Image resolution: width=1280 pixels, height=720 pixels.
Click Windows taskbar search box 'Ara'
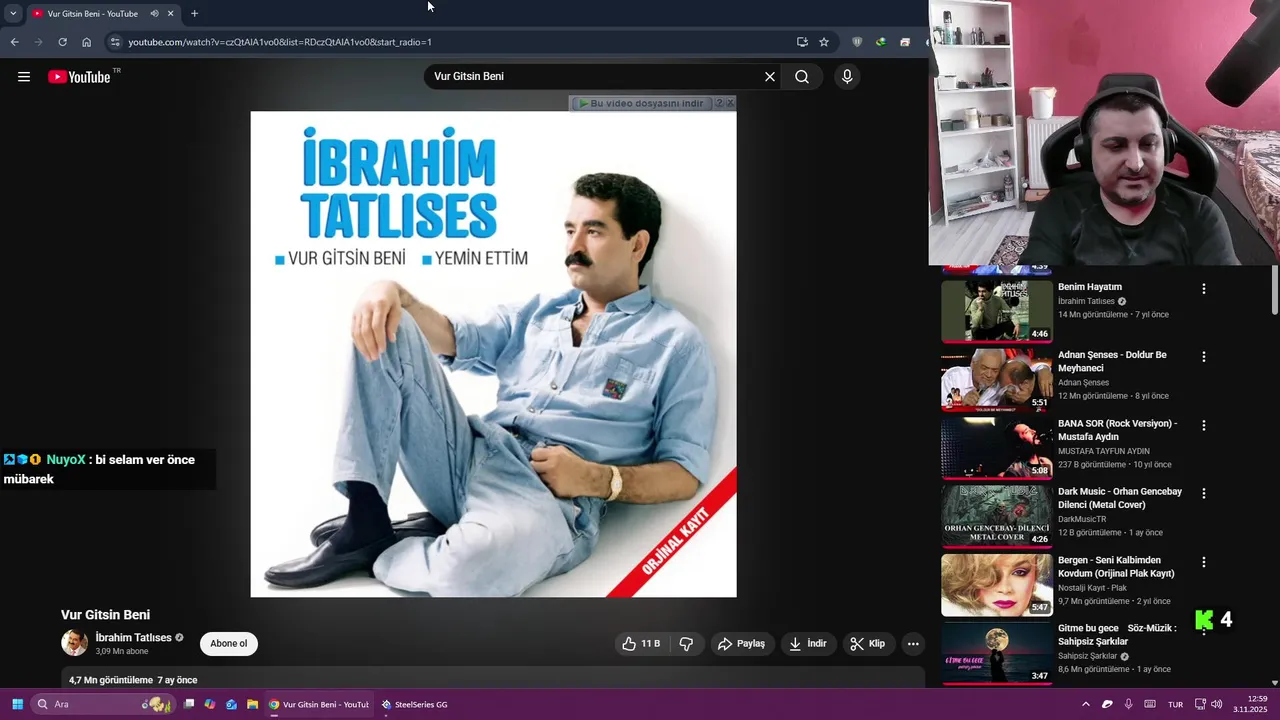coord(102,704)
